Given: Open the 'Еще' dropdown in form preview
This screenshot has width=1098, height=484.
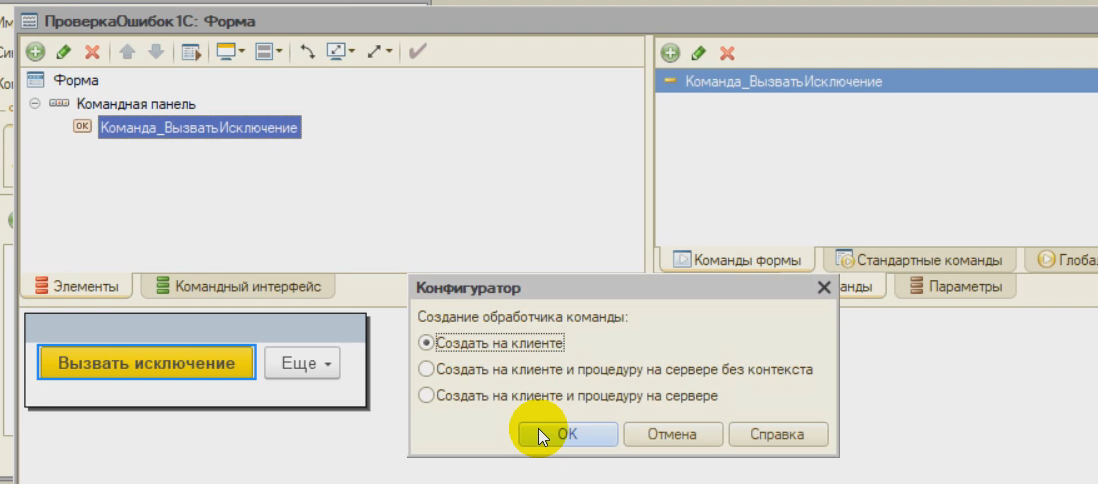Looking at the screenshot, I should point(301,364).
